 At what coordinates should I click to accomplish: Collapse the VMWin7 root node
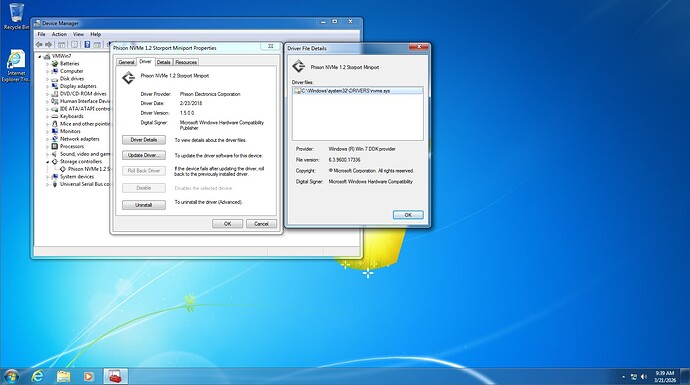tap(40, 56)
